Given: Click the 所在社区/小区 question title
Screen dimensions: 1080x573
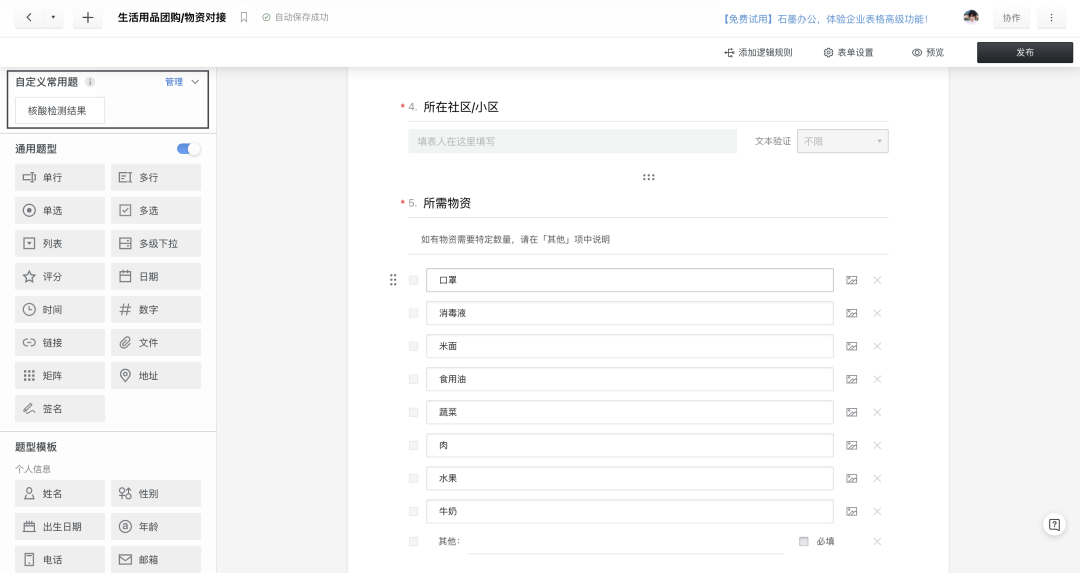Looking at the screenshot, I should [x=461, y=107].
